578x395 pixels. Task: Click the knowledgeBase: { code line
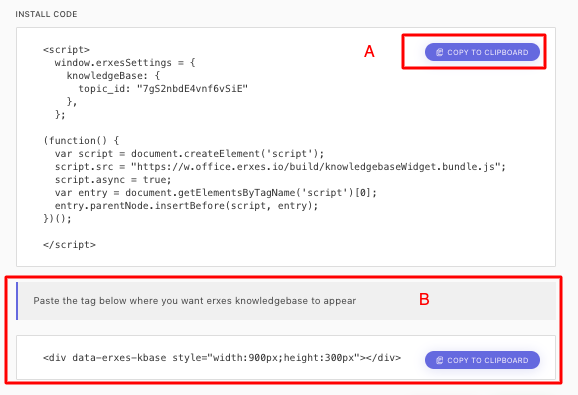point(113,76)
